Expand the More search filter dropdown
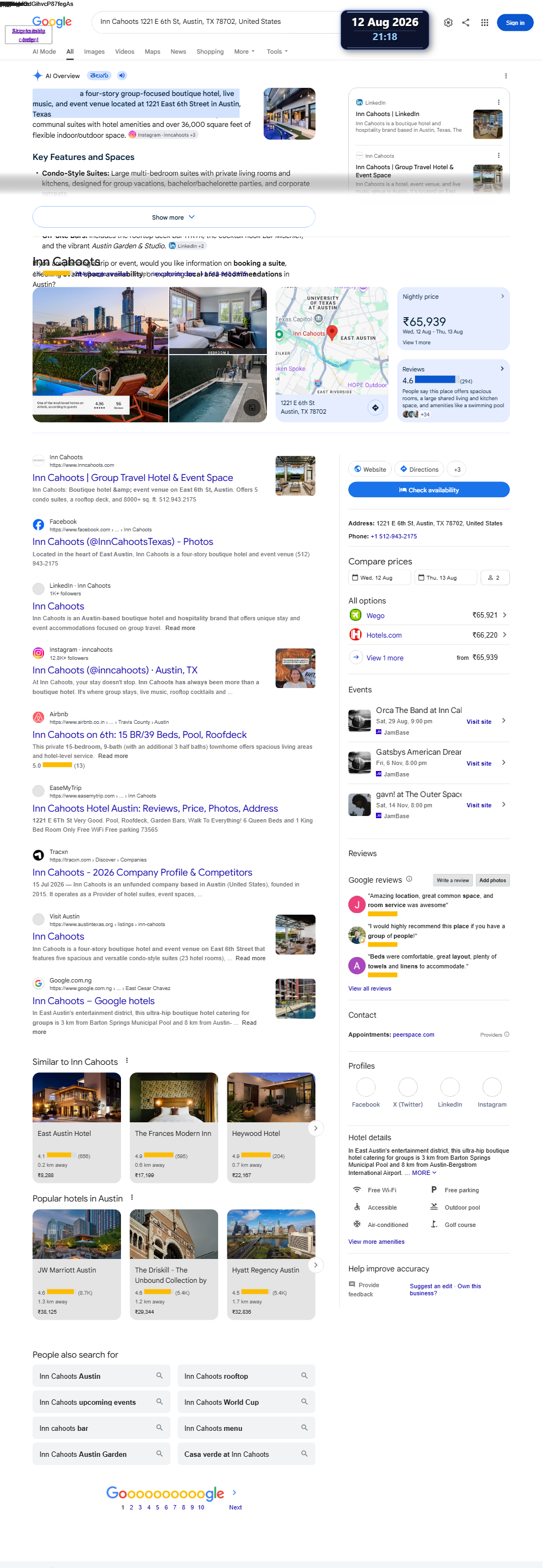Image resolution: width=549 pixels, height=1568 pixels. 244,52
